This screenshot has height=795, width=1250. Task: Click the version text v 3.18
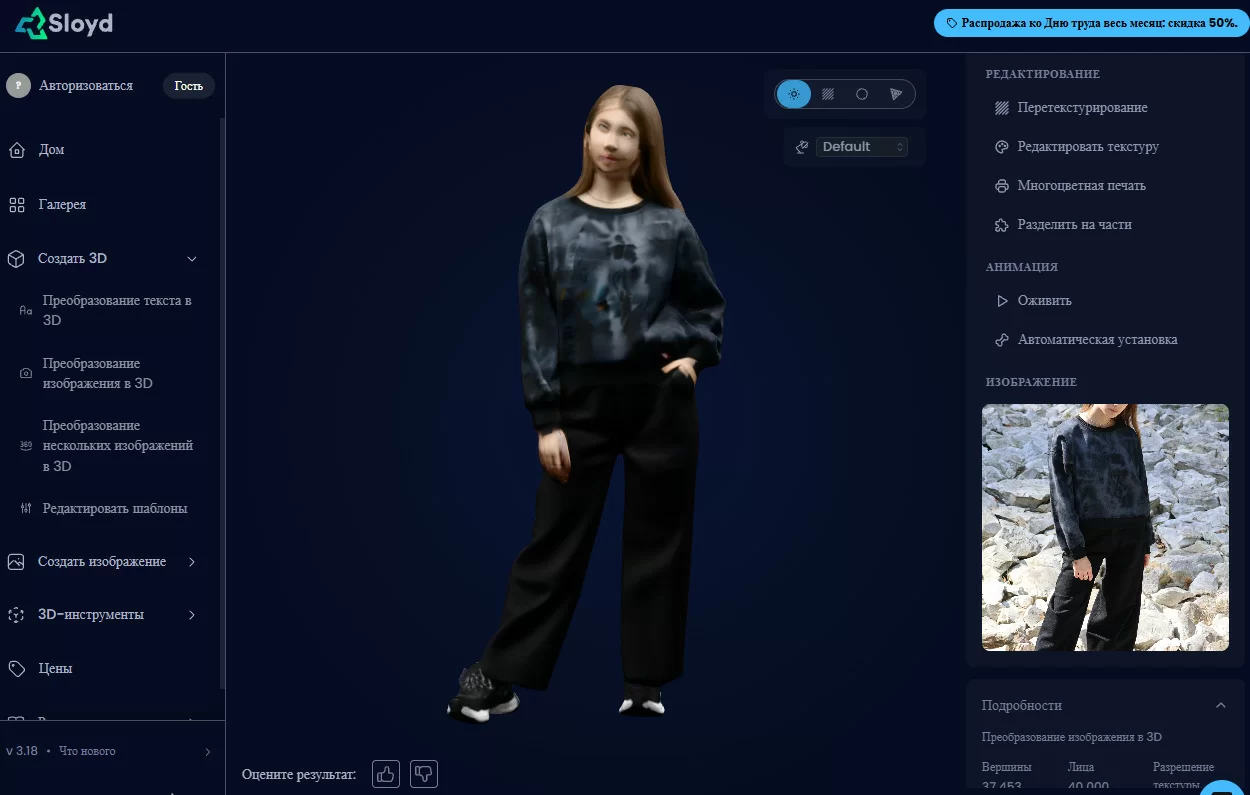click(x=22, y=751)
